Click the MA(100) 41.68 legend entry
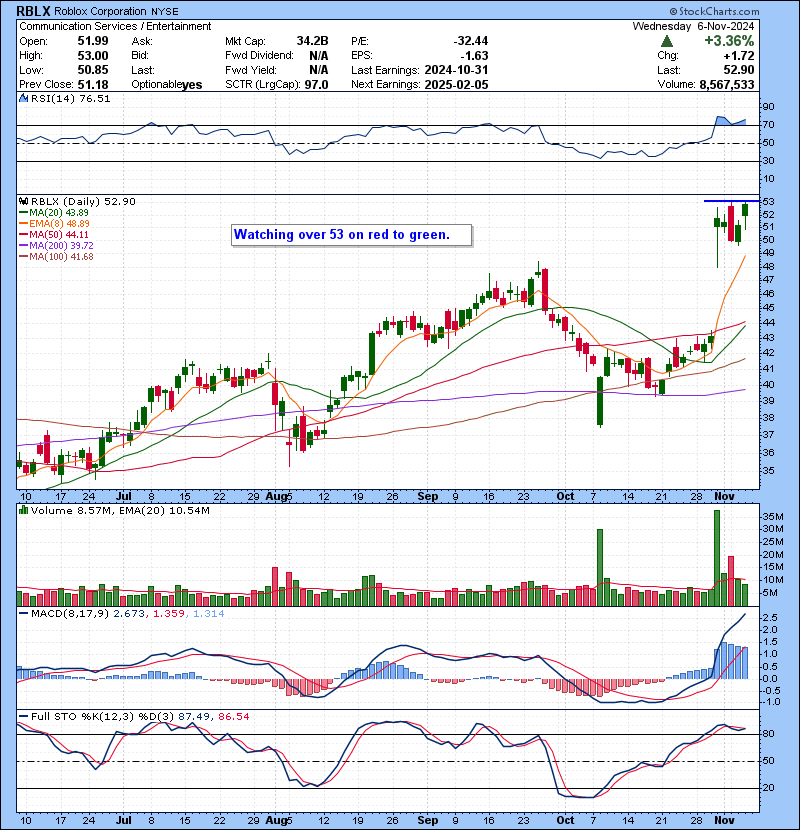This screenshot has height=830, width=800. pyautogui.click(x=56, y=257)
